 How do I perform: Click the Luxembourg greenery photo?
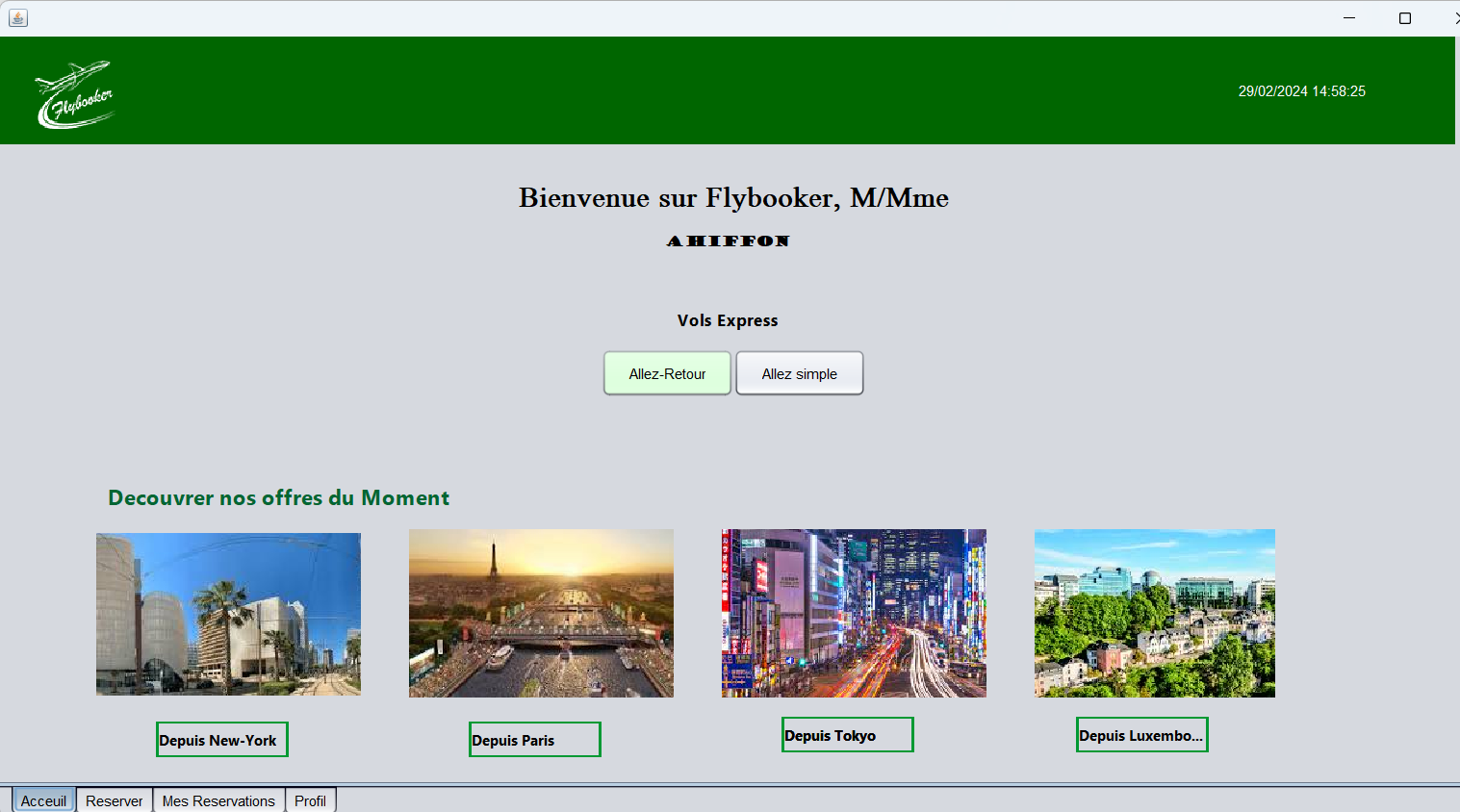coord(1155,613)
